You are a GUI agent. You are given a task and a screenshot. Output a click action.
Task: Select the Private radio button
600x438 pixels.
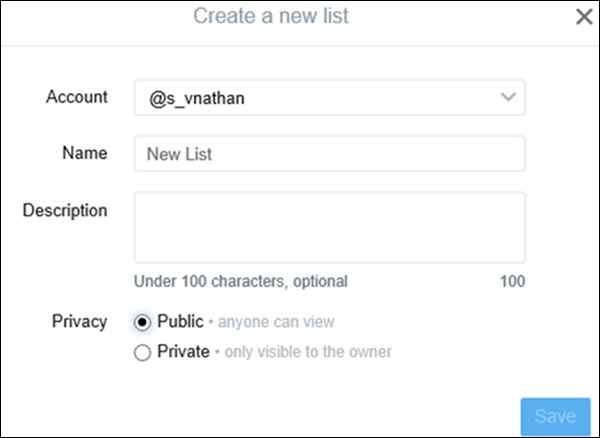(x=142, y=352)
